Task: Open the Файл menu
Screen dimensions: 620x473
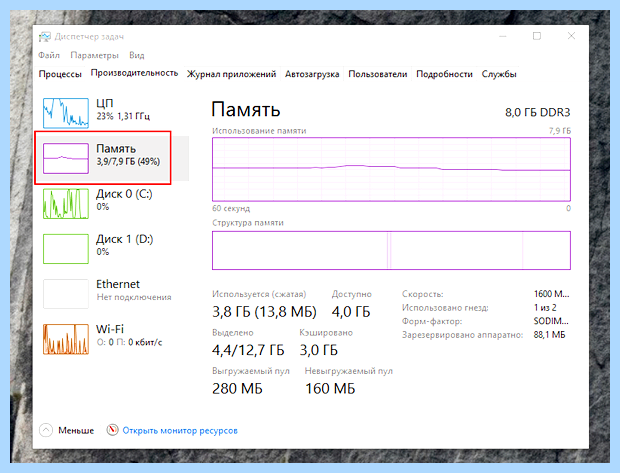Action: 49,55
